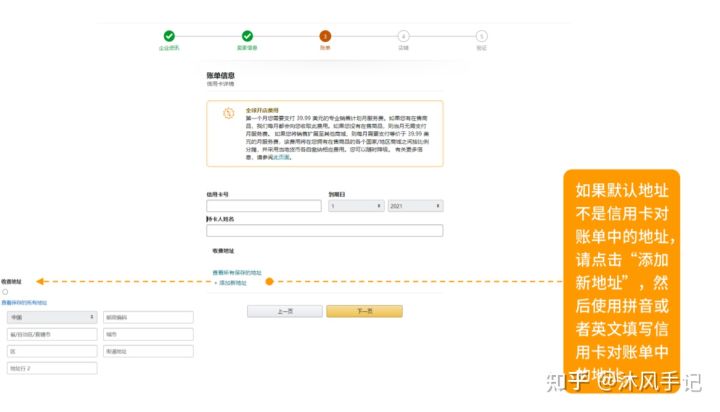Focus the postal code field
The image size is (720, 412).
click(x=148, y=317)
